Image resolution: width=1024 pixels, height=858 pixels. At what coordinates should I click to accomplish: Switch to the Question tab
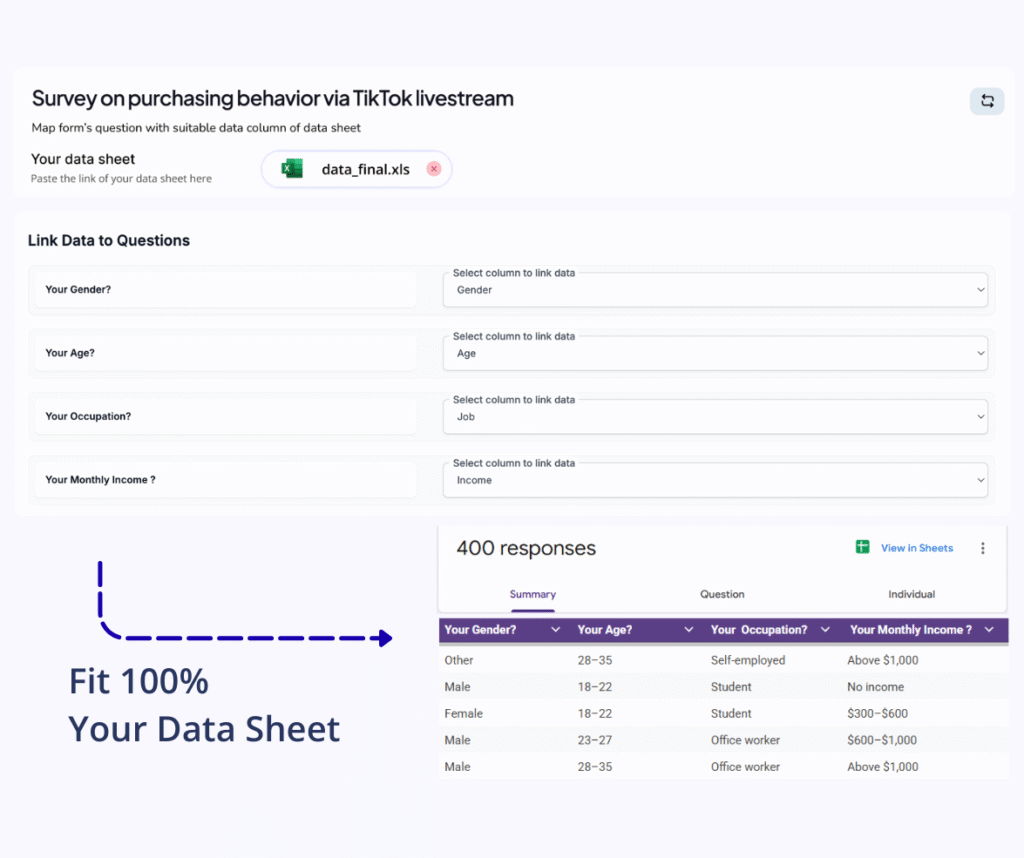[722, 594]
